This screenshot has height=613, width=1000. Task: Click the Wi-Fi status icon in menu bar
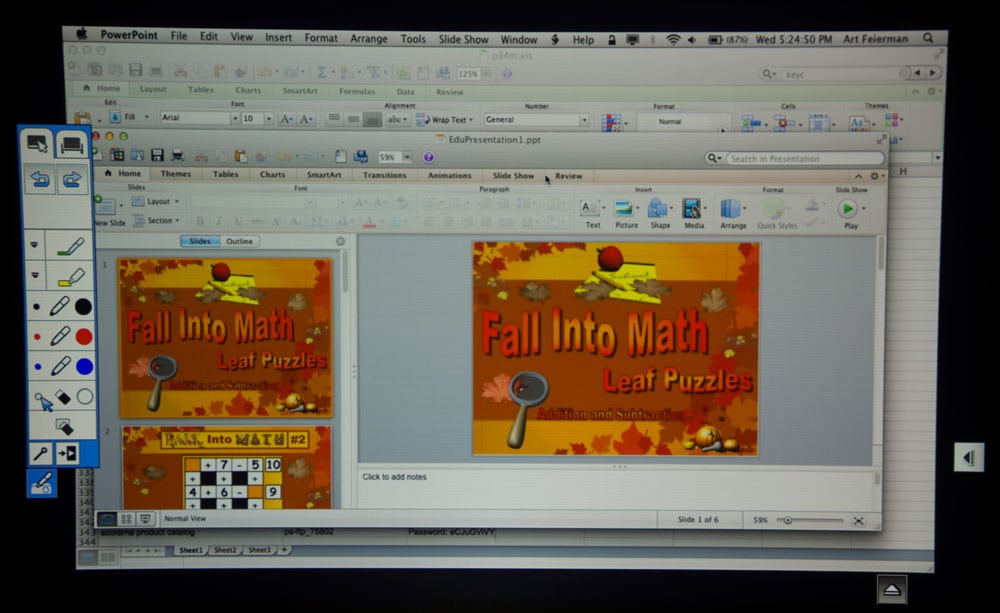(673, 40)
